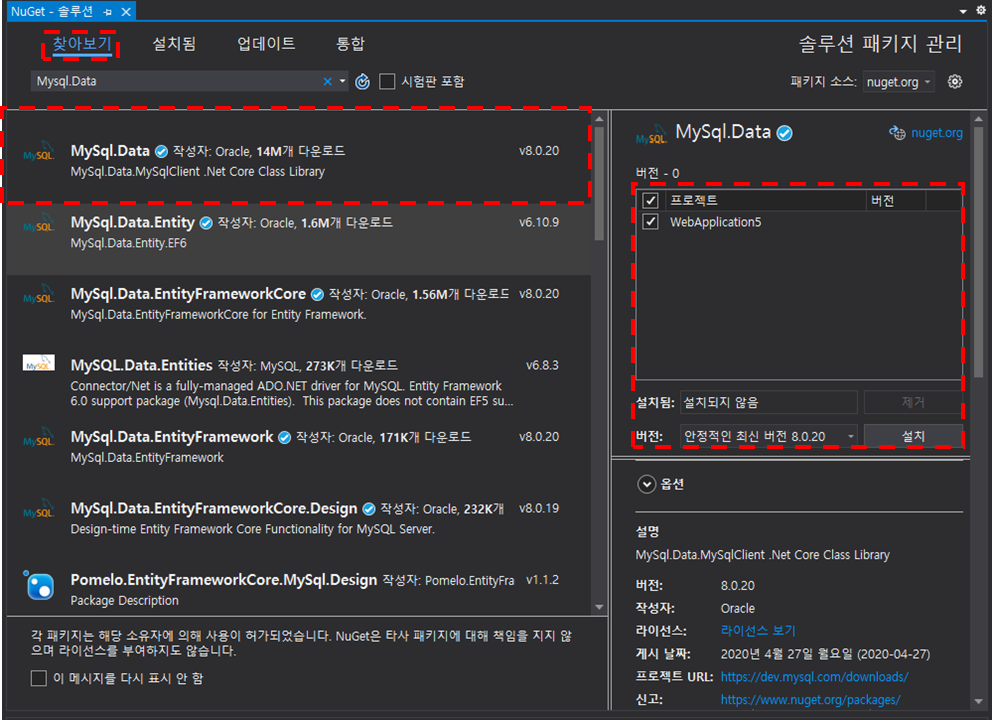Viewport: 992px width, 720px height.
Task: Select the MySql.Data.EntityFrameworkCore package row
Action: 299,311
